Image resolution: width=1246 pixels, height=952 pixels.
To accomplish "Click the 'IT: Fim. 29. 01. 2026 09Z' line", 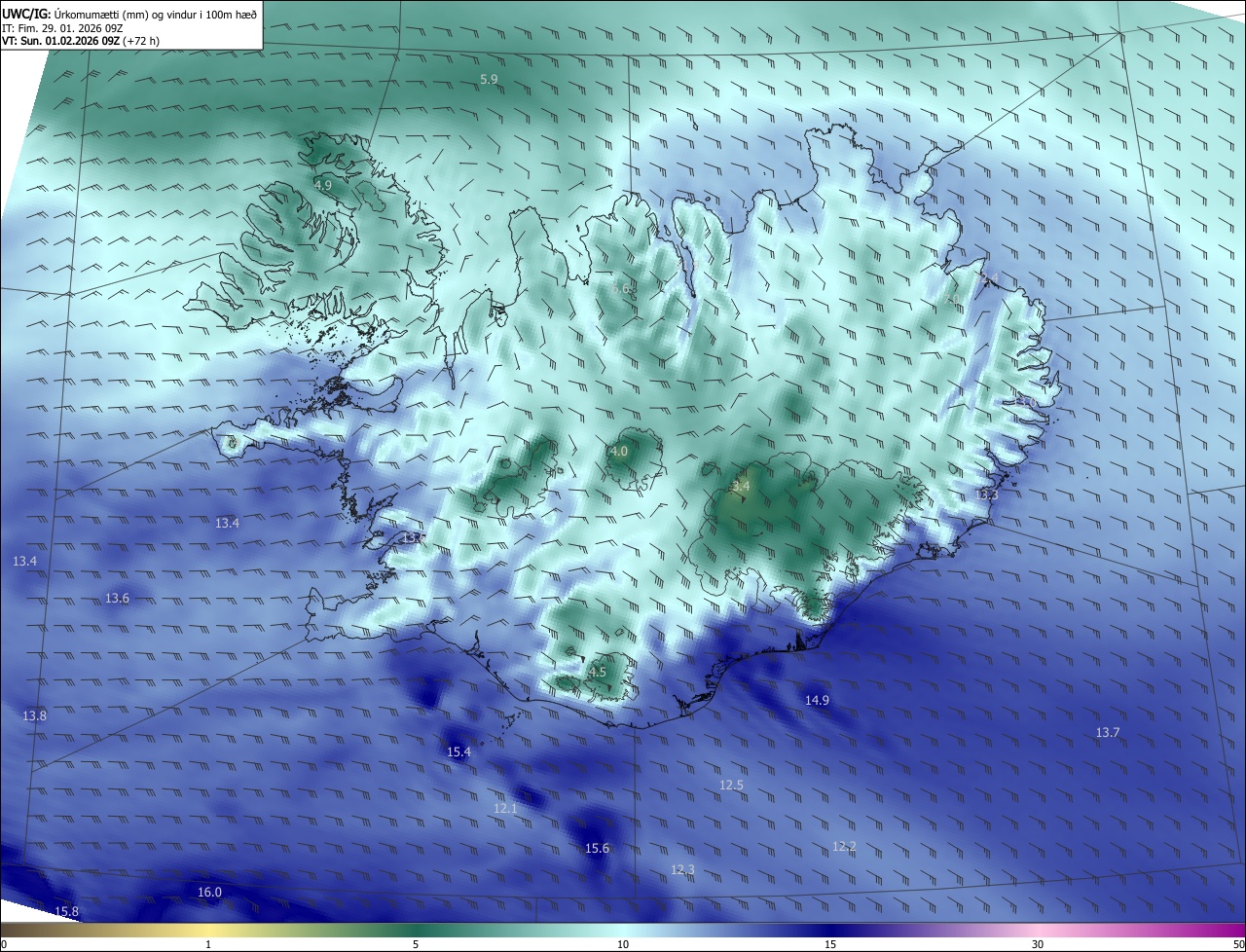I will (62, 28).
